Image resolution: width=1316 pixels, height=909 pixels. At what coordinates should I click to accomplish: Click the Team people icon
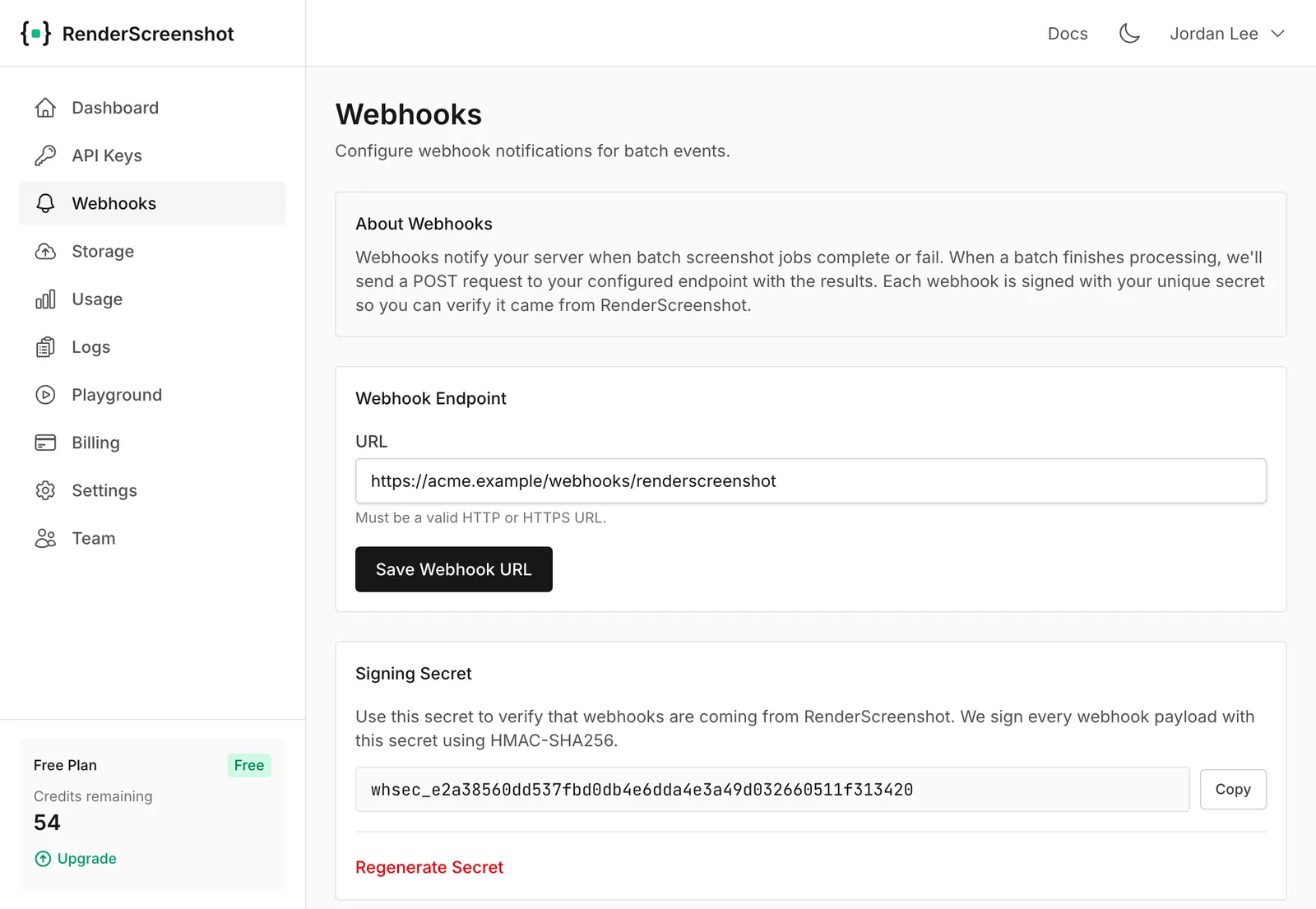[45, 538]
